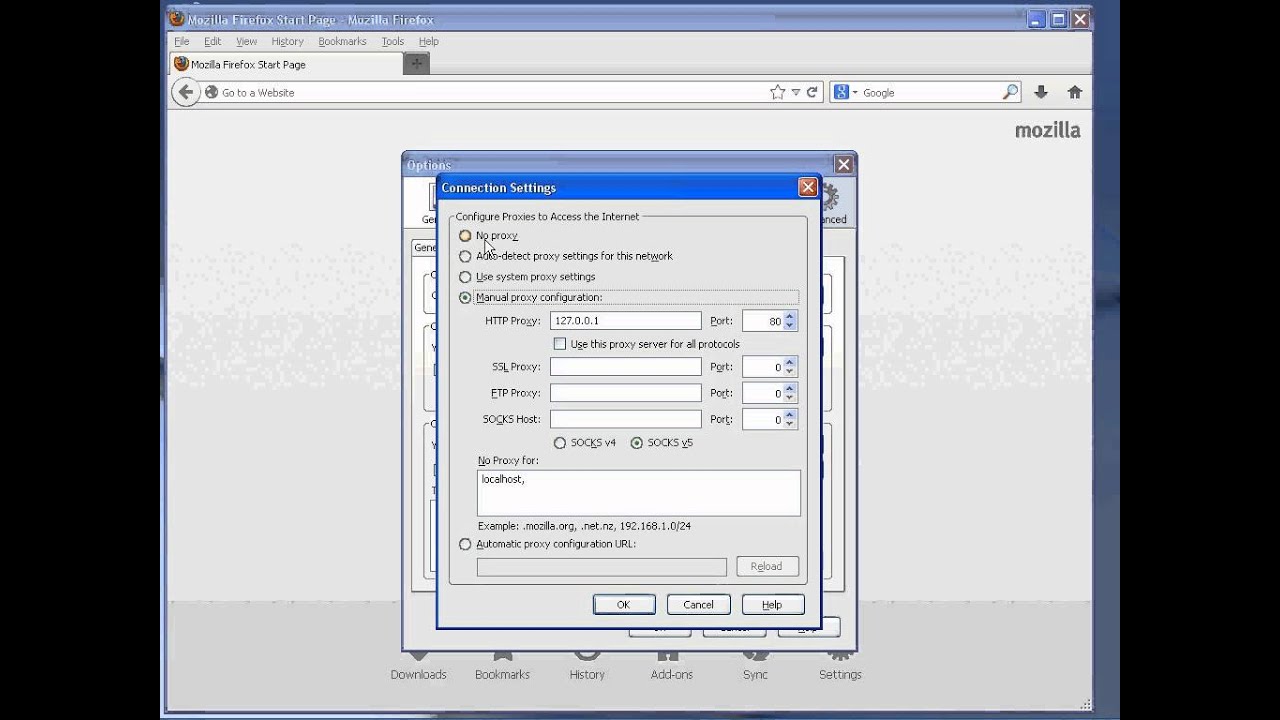Open a new tab with plus button
Screen dimensions: 1280x720
(x=417, y=64)
